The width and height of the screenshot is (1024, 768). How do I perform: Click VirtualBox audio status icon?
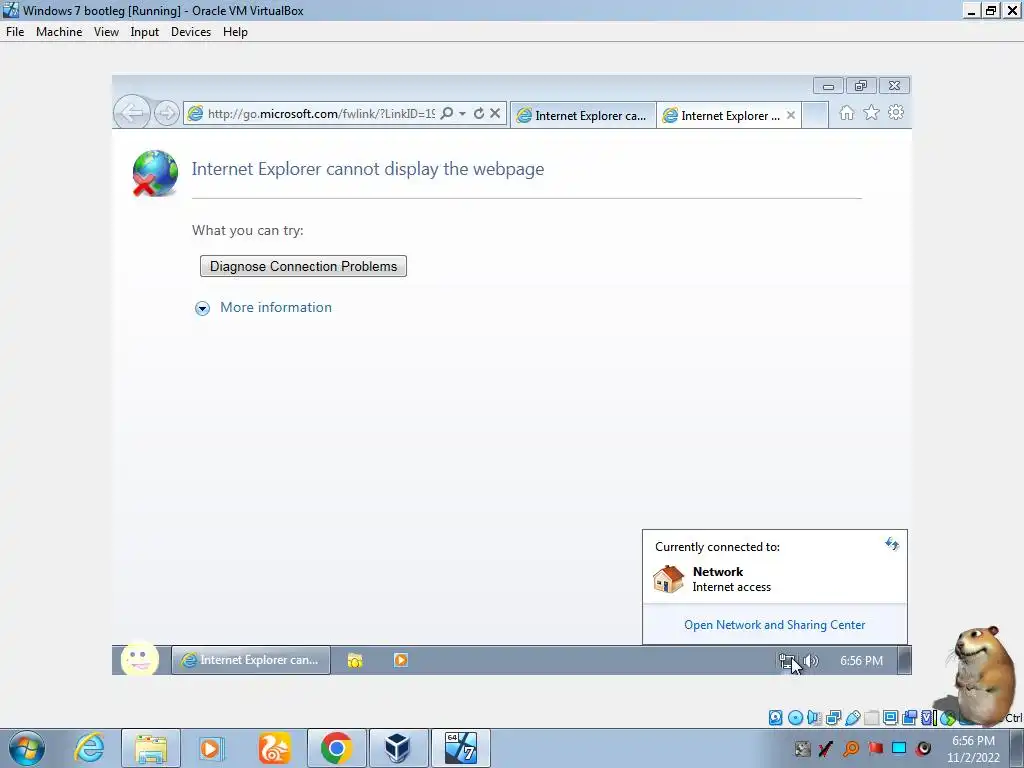coord(814,718)
